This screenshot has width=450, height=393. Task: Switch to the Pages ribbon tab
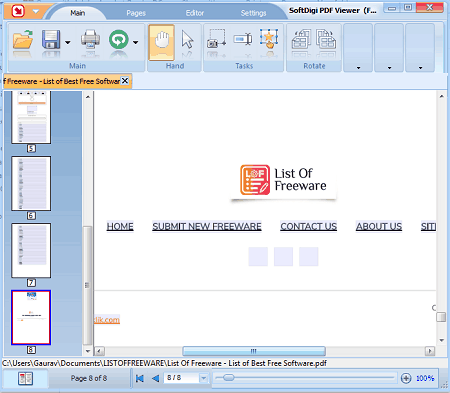(x=136, y=13)
